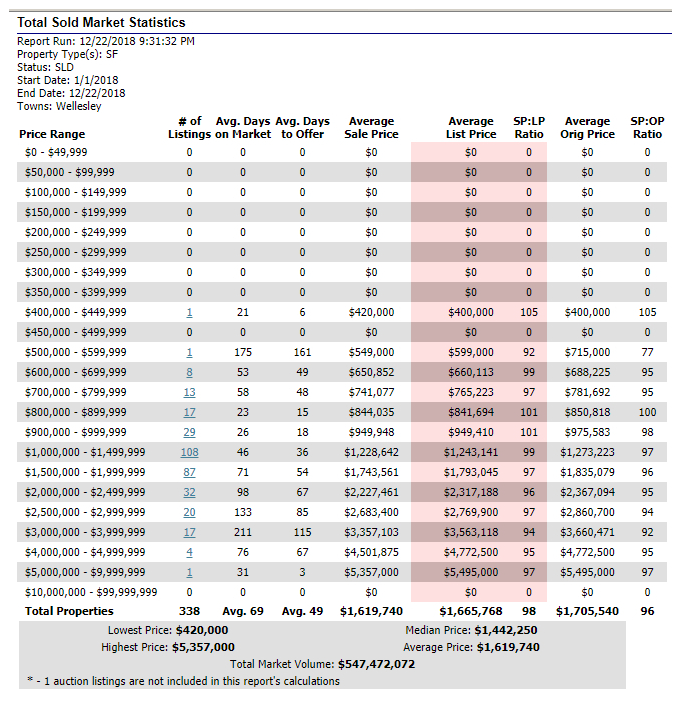The width and height of the screenshot is (681, 706).
Task: Click the Average List Price column header
Action: (x=471, y=128)
